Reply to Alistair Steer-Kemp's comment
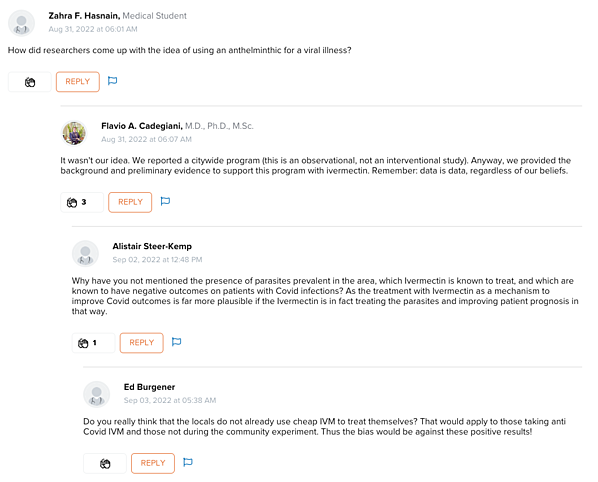 coord(141,343)
